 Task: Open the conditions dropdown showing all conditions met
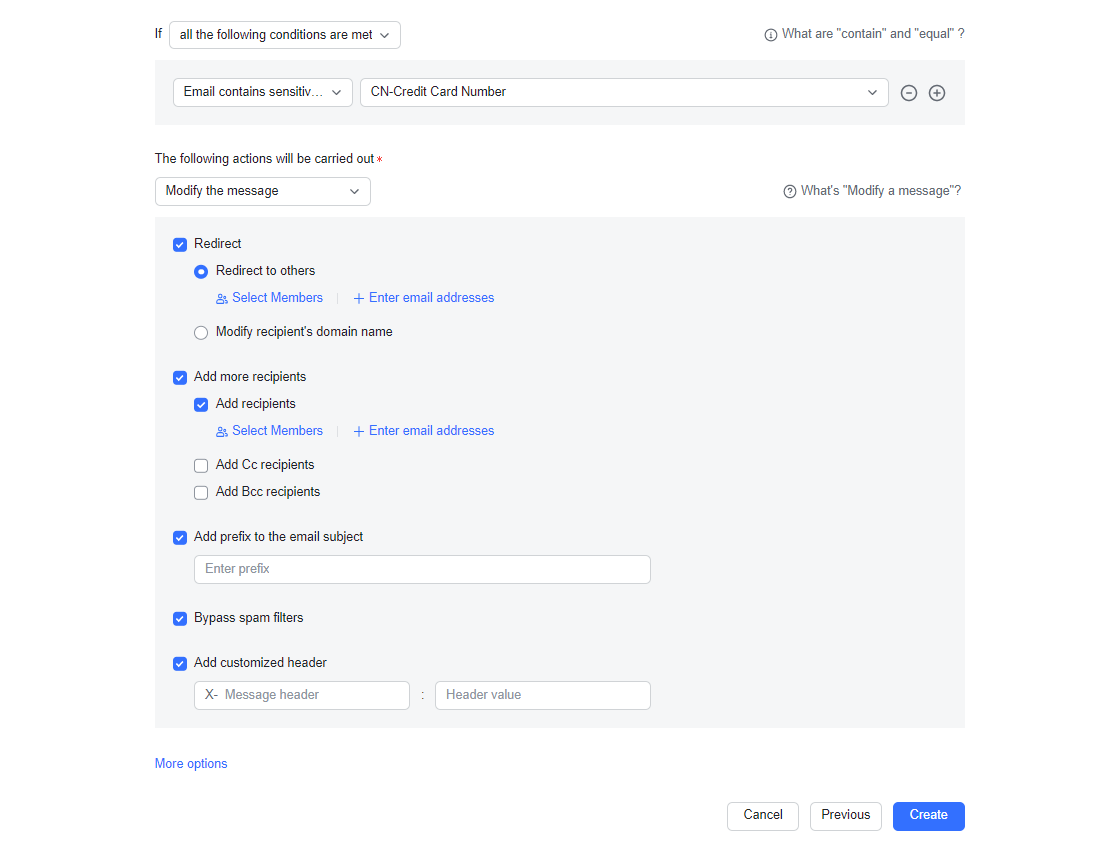tap(284, 34)
